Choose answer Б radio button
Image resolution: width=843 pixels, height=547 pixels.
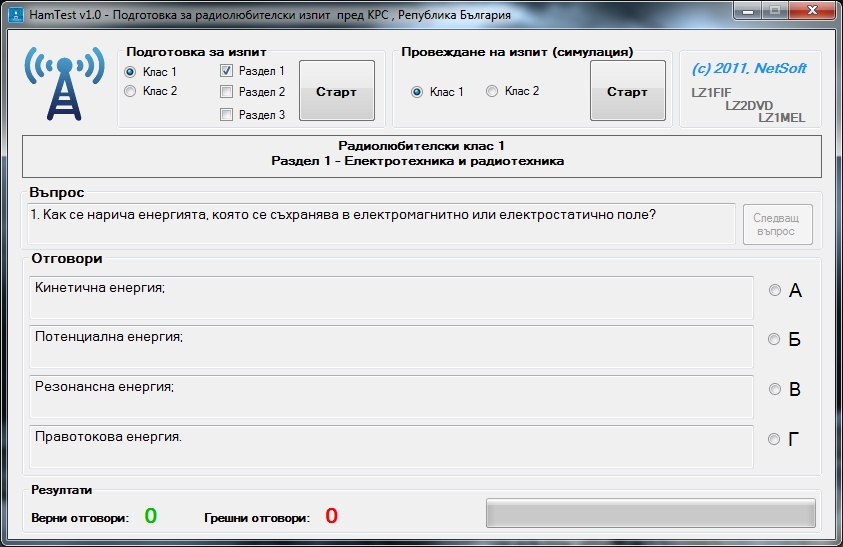774,339
